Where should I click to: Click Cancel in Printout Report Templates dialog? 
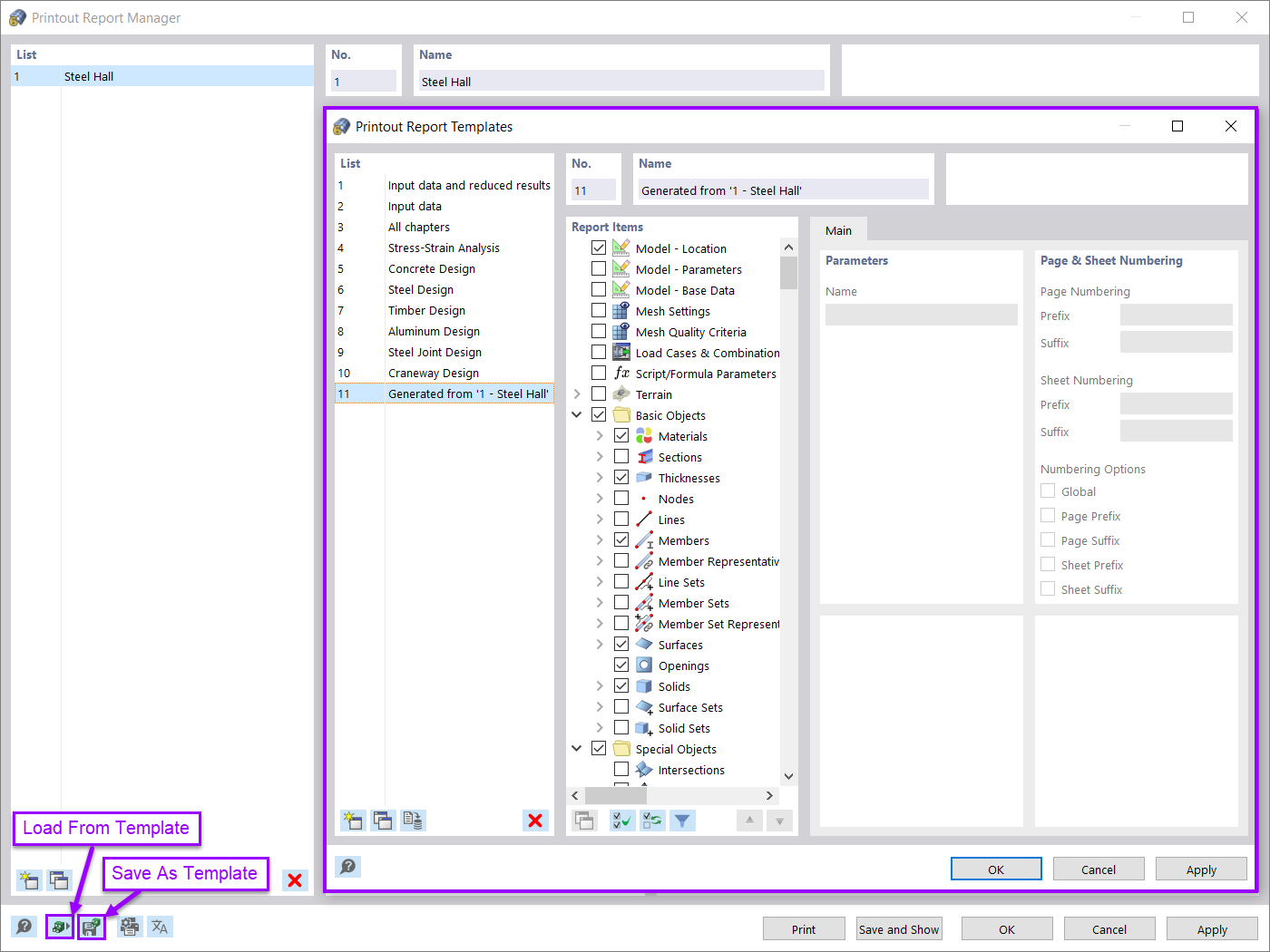tap(1099, 869)
